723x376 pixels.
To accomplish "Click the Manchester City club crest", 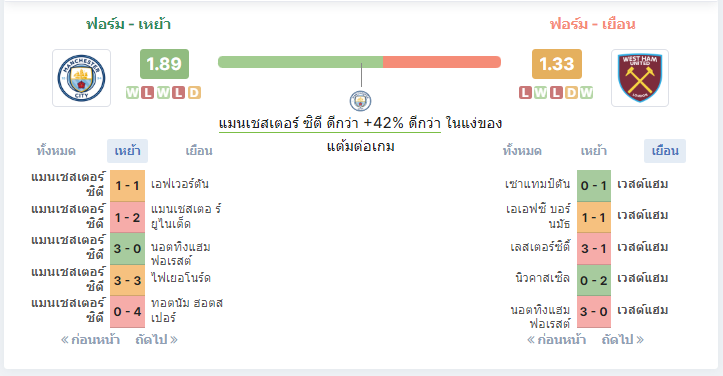I will (x=81, y=78).
